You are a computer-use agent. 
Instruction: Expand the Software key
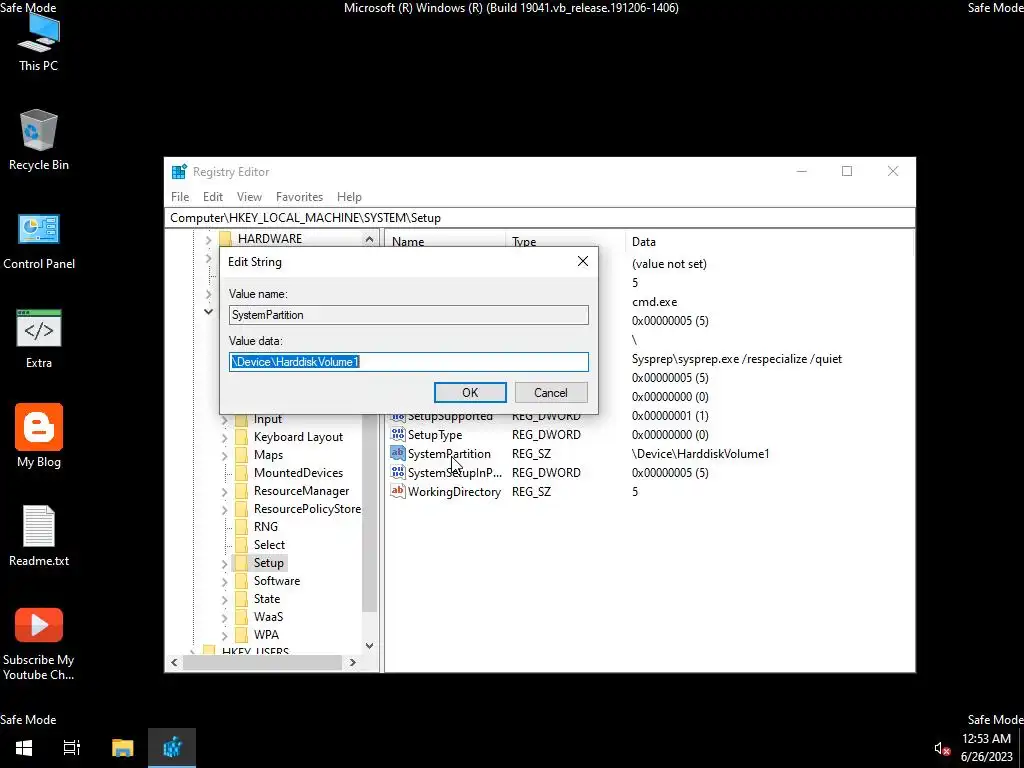pos(225,581)
